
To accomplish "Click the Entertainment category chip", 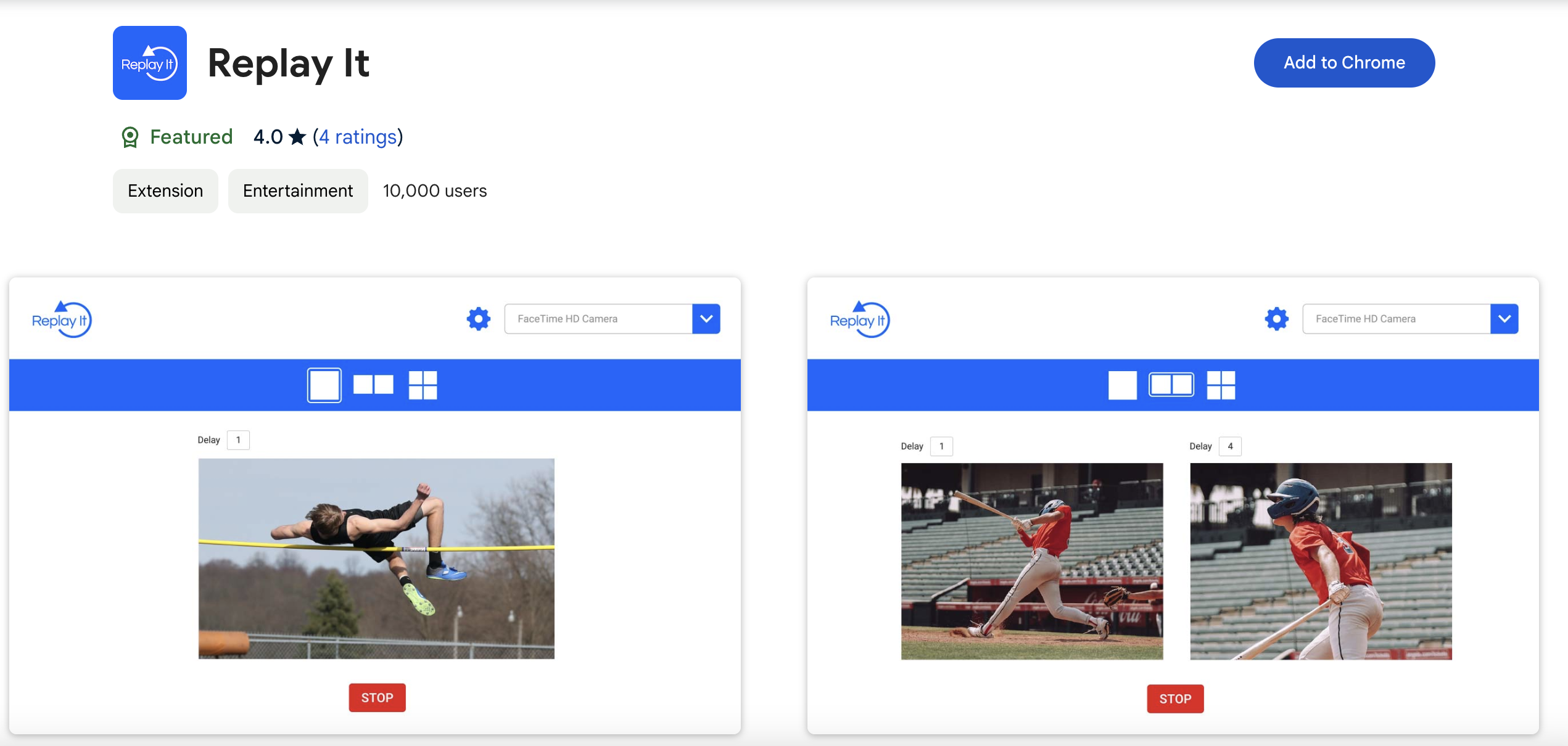I will [x=298, y=191].
